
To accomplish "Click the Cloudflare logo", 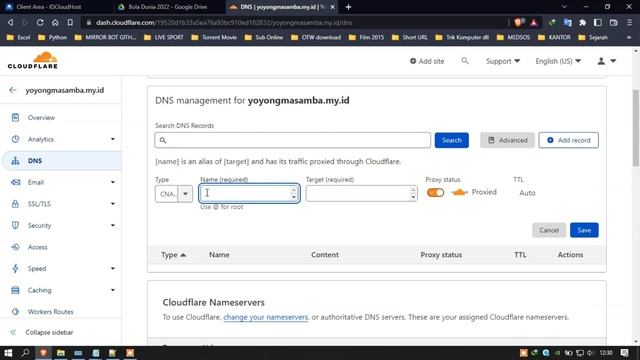I will 33,60.
